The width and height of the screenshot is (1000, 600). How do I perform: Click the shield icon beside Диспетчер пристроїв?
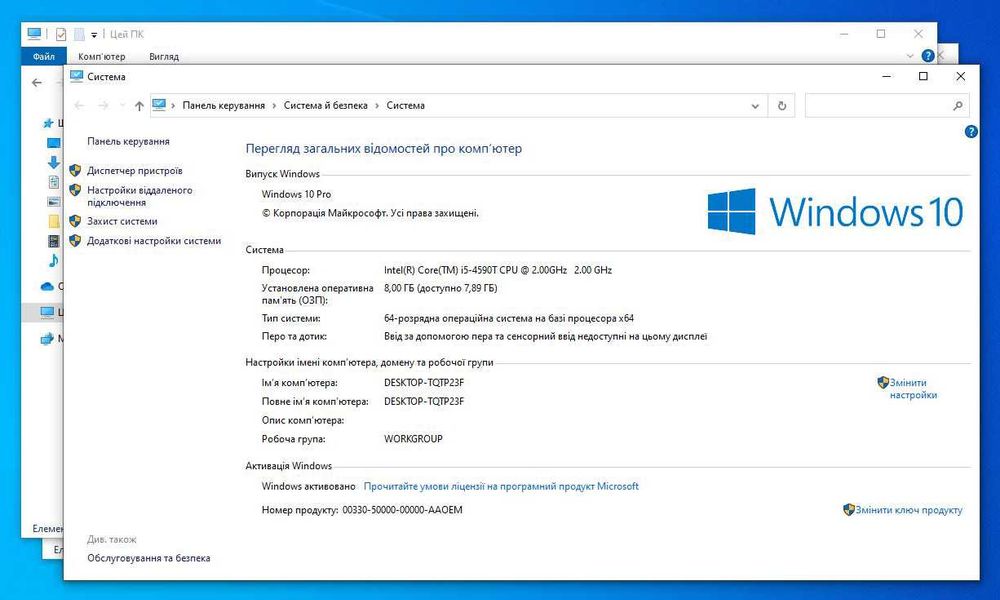pyautogui.click(x=75, y=170)
